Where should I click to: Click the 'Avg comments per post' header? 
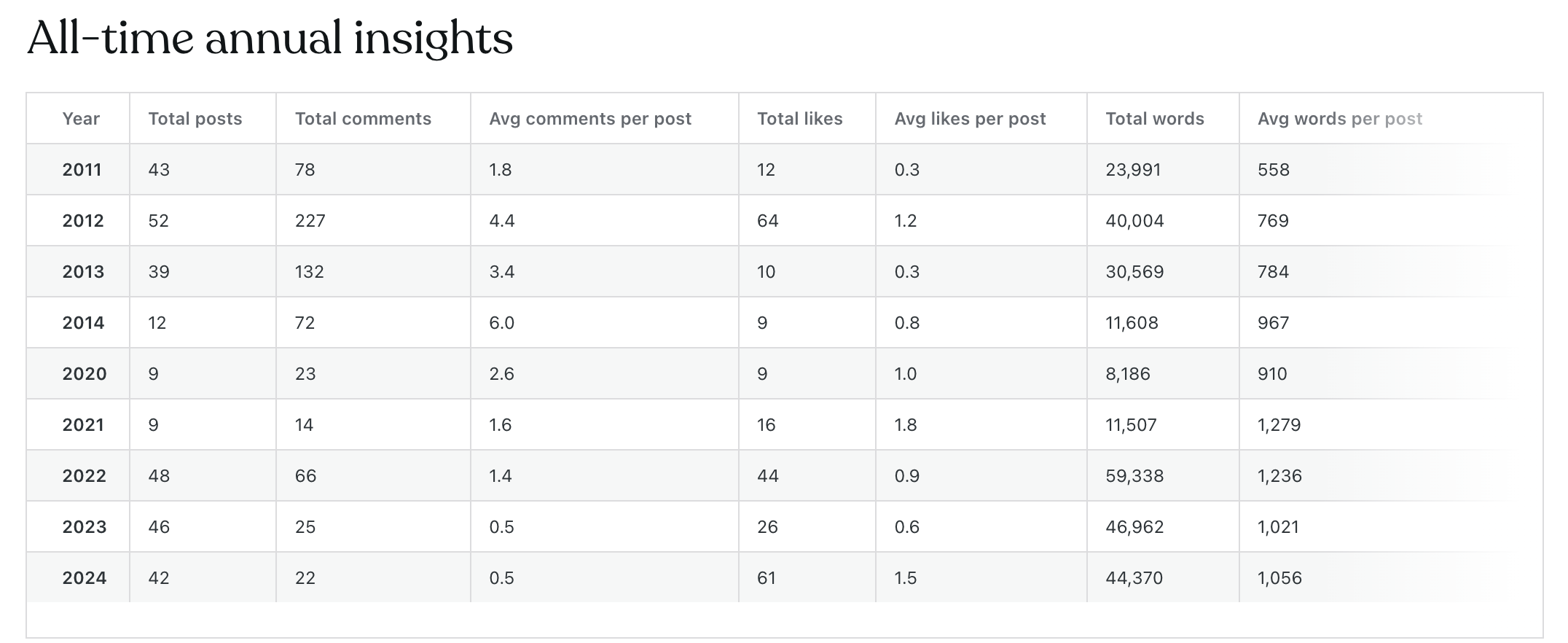[x=590, y=119]
